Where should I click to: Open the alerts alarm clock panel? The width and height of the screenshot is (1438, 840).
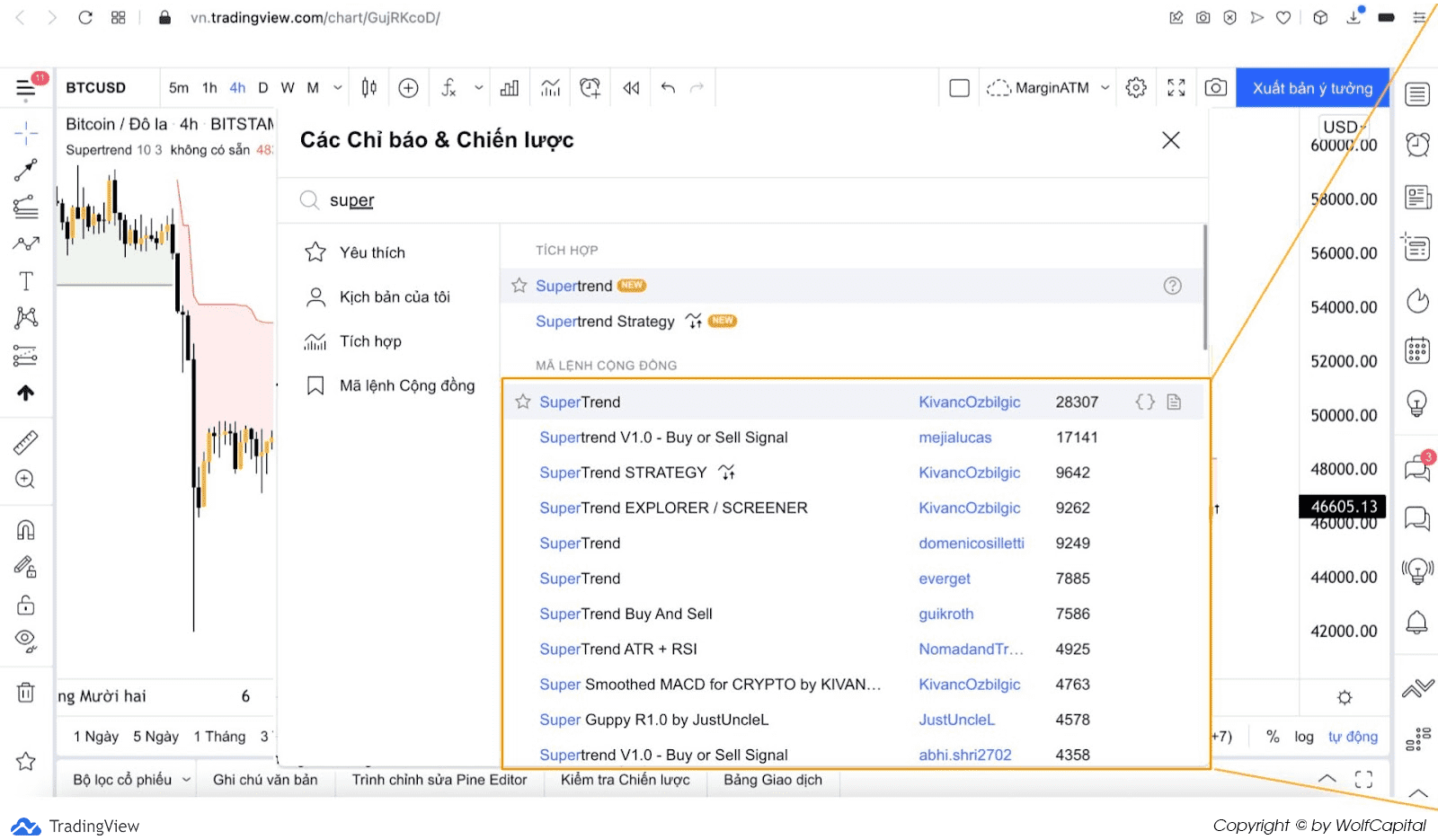click(x=1417, y=145)
